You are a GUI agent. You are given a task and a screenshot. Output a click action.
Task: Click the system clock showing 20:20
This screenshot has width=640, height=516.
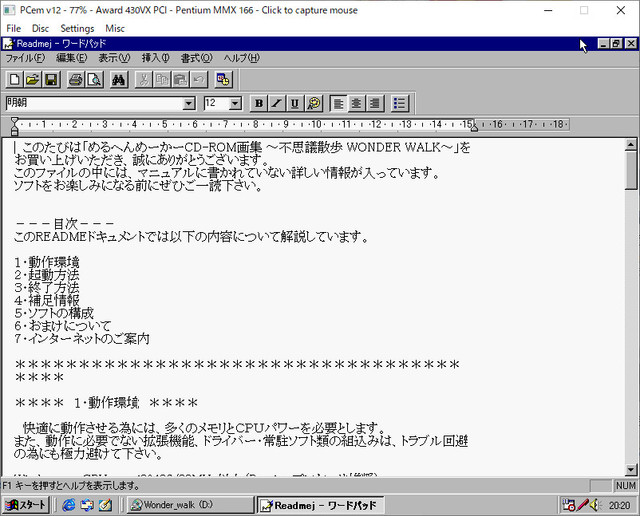pyautogui.click(x=620, y=505)
